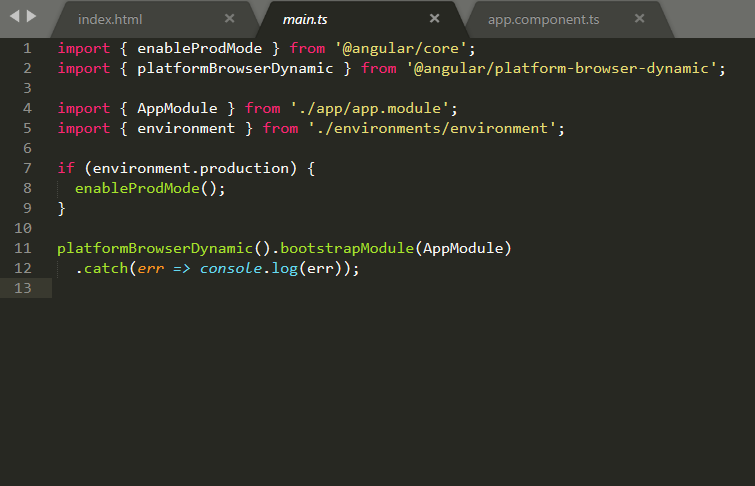The height and width of the screenshot is (486, 755).
Task: Click 'console' on line 12
Action: (x=231, y=268)
